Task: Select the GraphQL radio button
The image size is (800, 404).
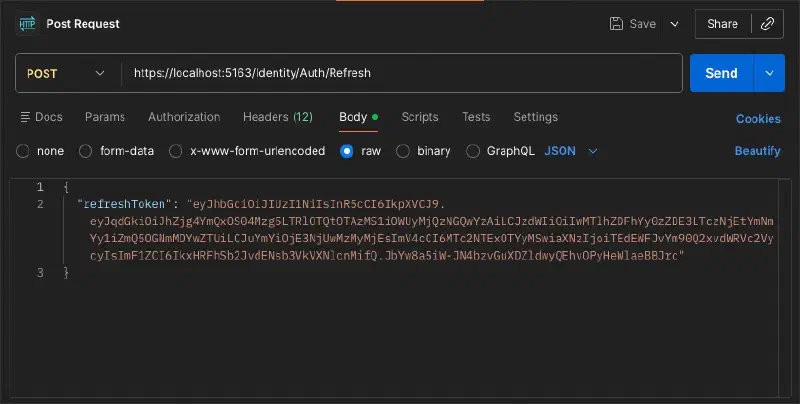Action: [473, 151]
